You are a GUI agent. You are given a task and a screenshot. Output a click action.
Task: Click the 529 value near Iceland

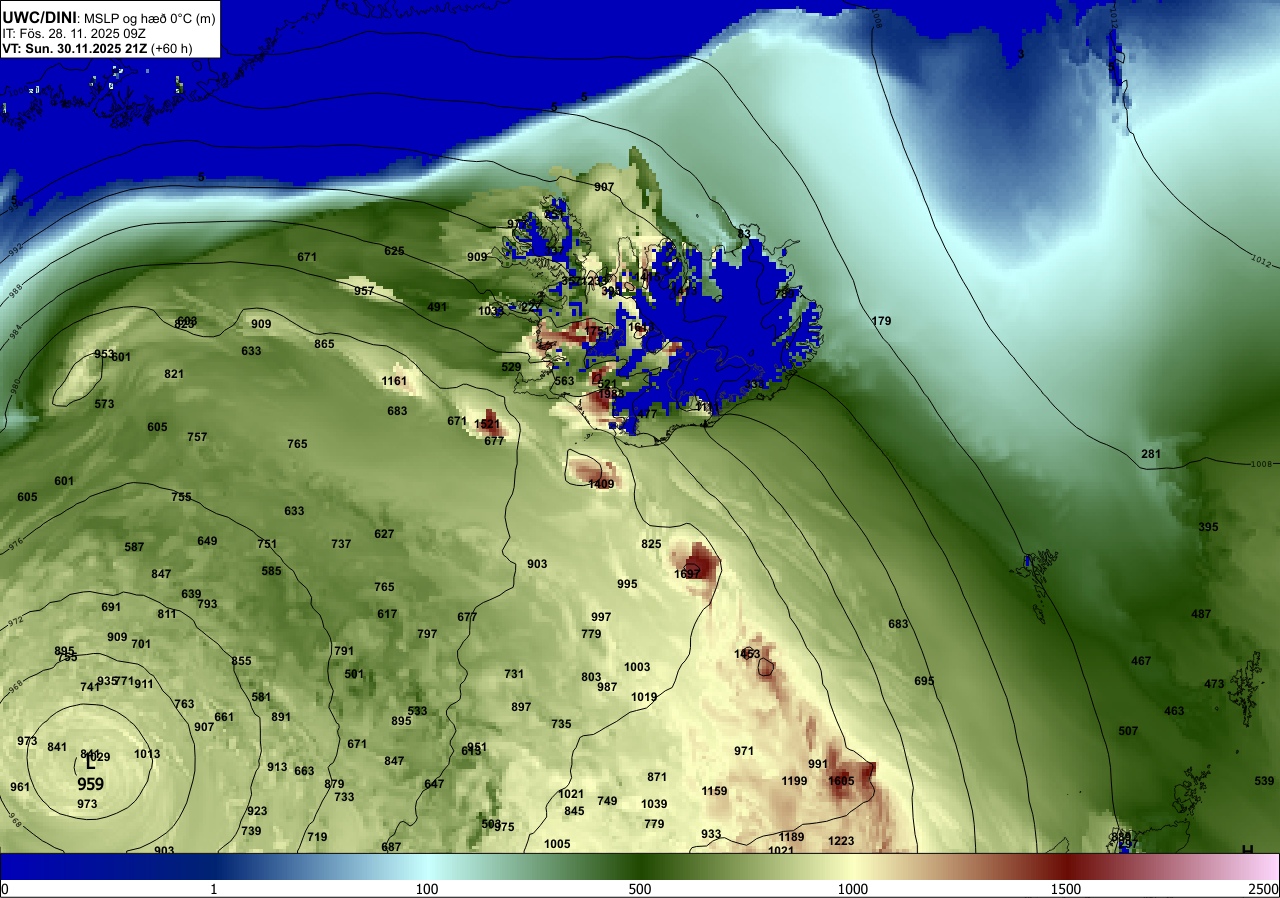(x=511, y=367)
